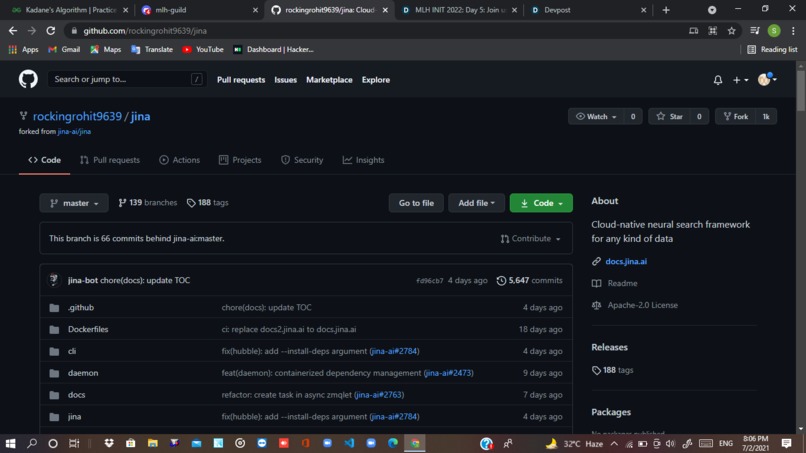The image size is (806, 453).
Task: Open the Apps bookmark shortcut
Action: (x=24, y=49)
